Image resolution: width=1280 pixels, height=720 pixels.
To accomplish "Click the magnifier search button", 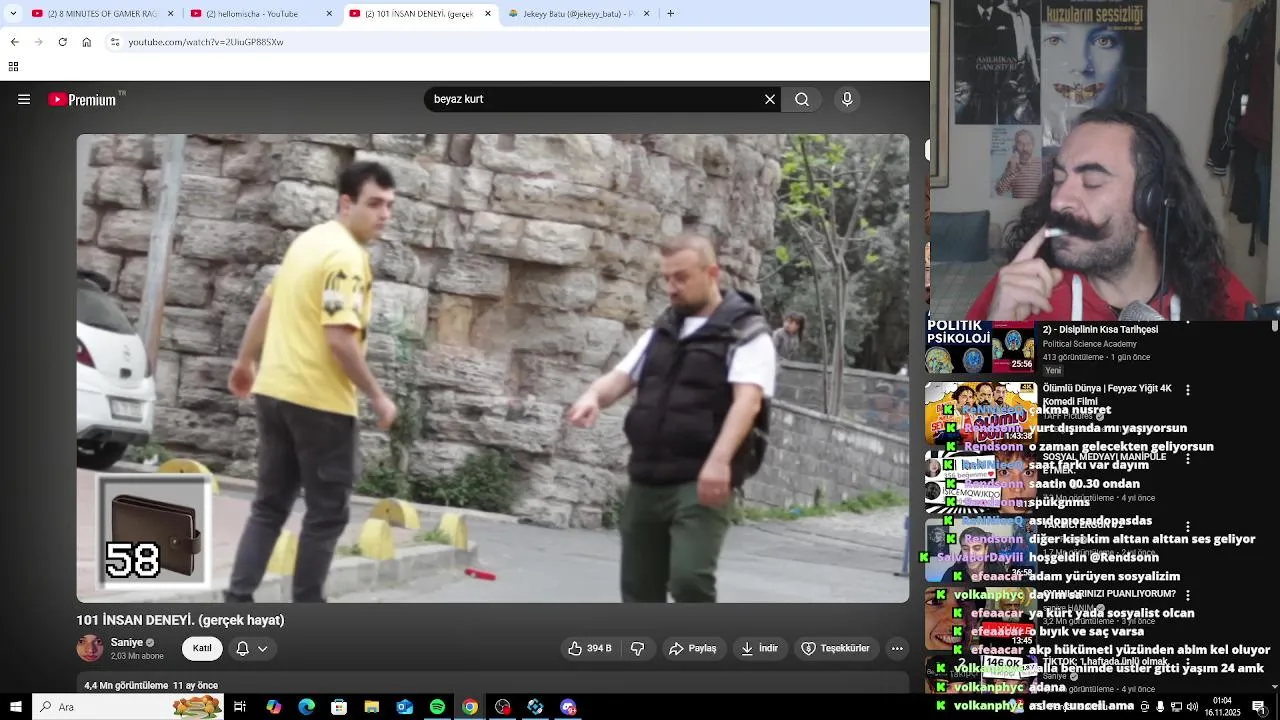I will (x=802, y=99).
